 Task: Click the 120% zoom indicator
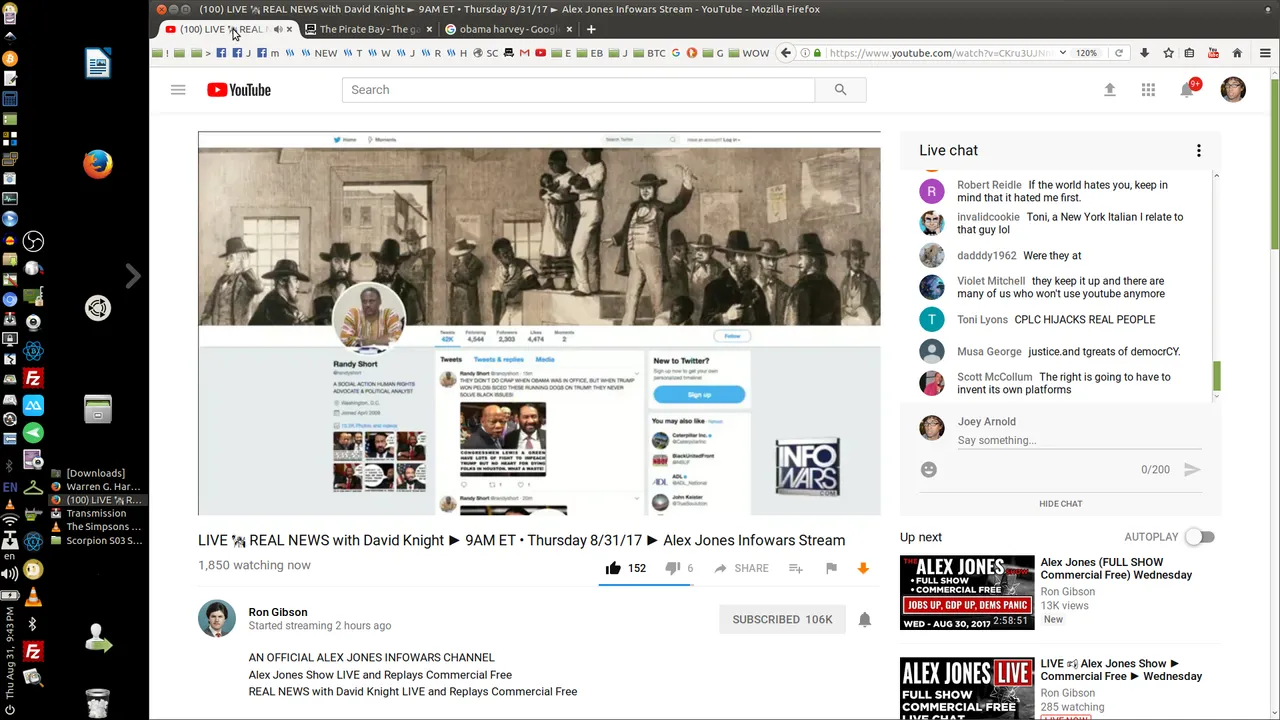1087,53
